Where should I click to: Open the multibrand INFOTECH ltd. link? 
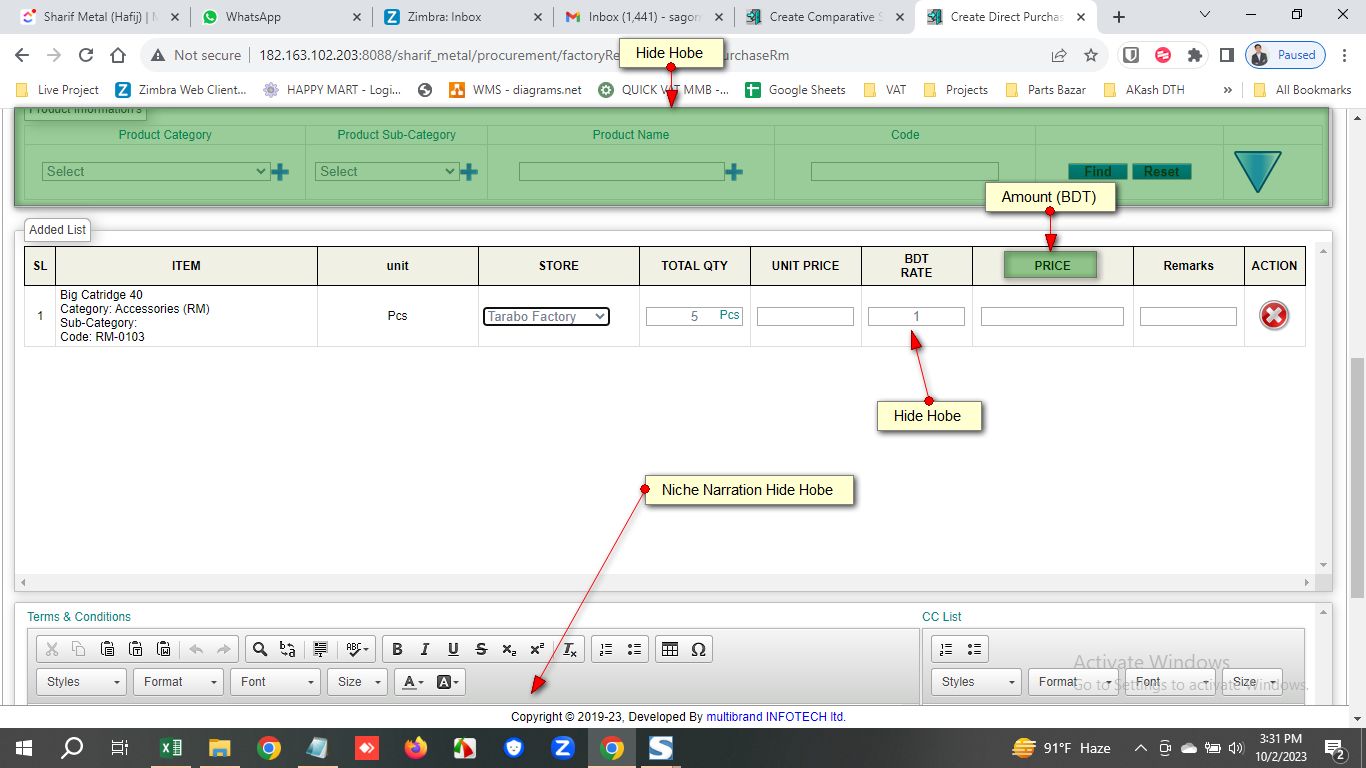point(776,717)
